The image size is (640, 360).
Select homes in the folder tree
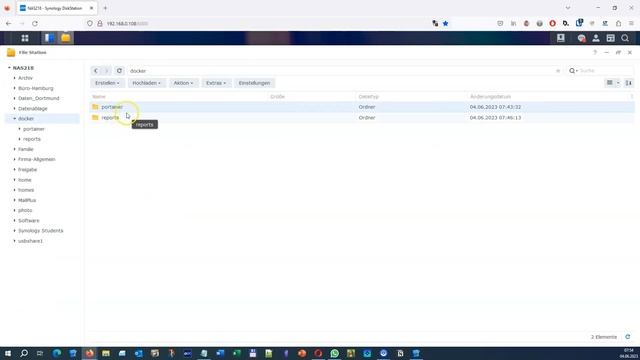[x=26, y=190]
